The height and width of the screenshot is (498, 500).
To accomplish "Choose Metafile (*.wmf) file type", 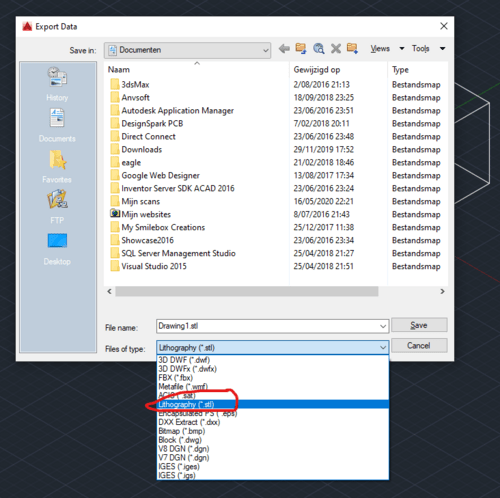I will (273, 387).
